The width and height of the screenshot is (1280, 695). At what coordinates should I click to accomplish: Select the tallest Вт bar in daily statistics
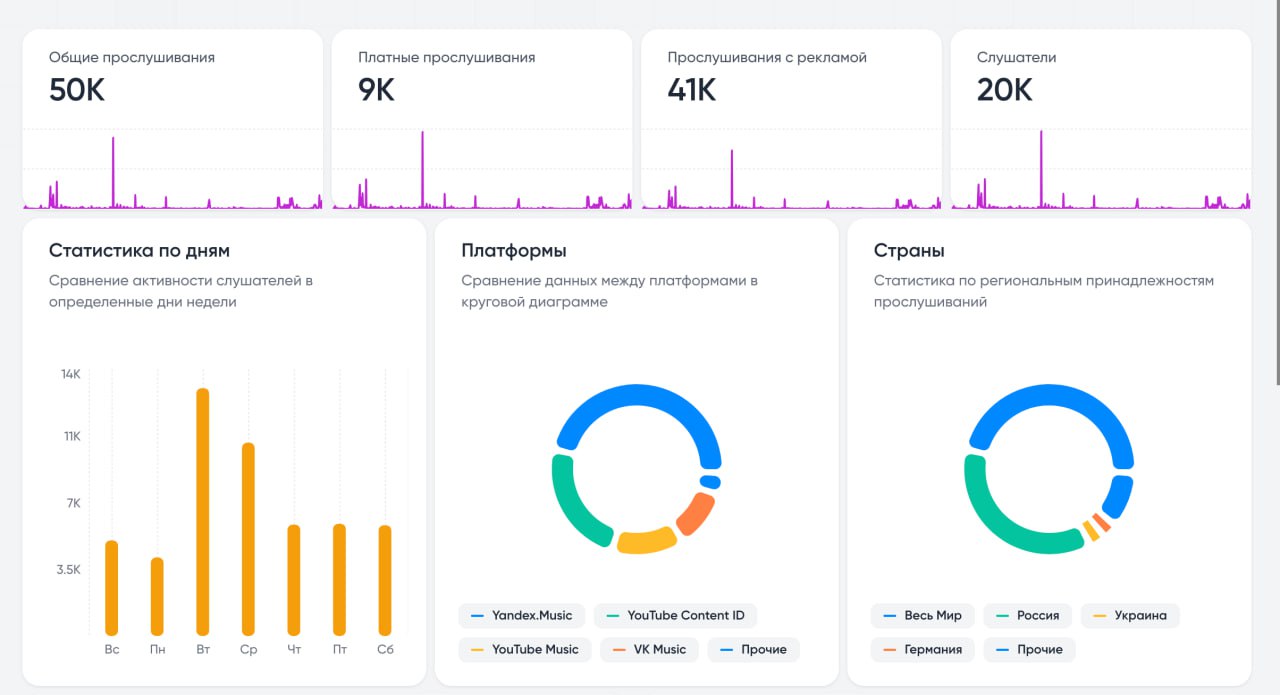203,510
